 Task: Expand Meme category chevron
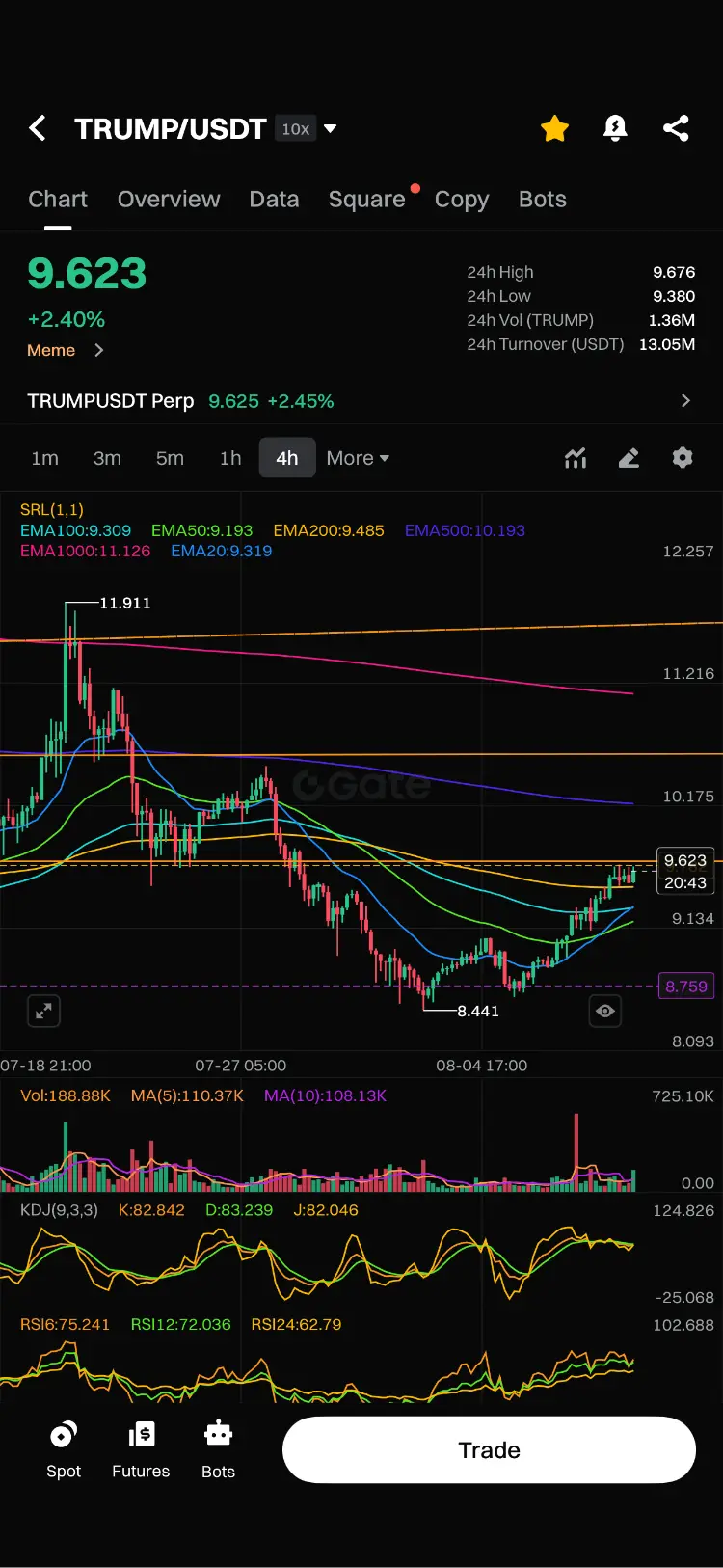point(98,350)
